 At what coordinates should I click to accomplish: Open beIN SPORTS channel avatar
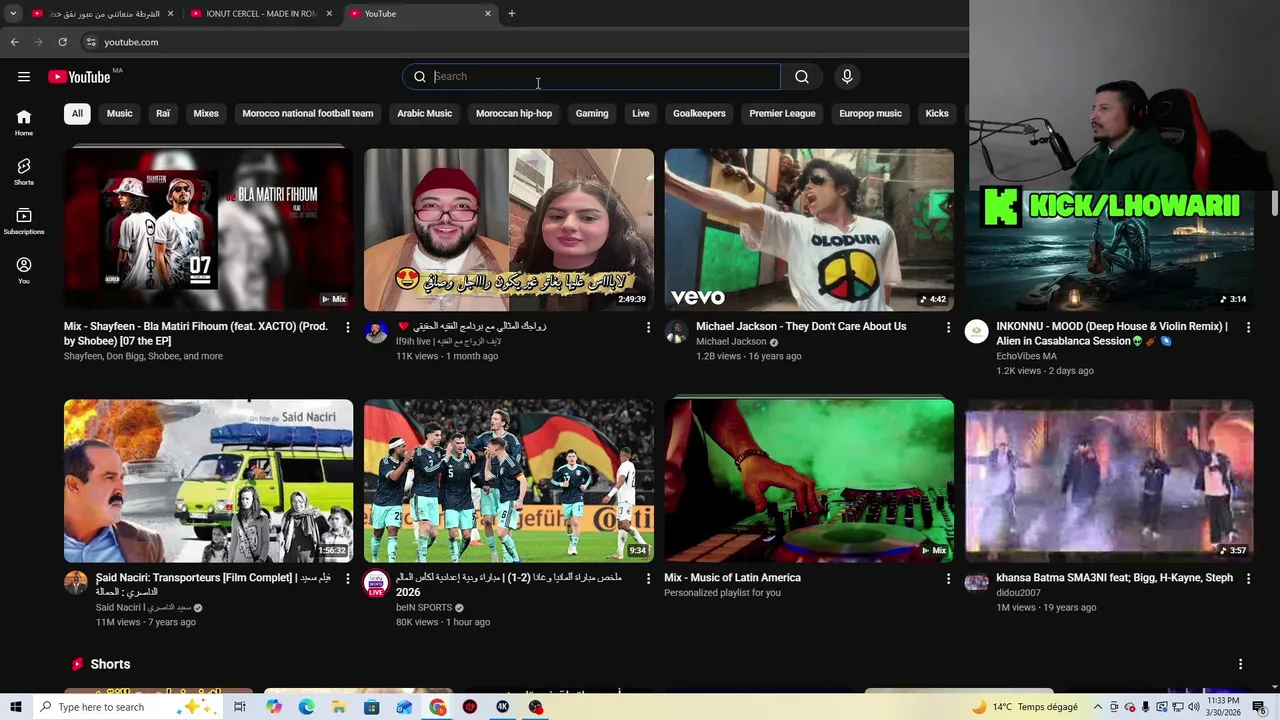click(376, 584)
